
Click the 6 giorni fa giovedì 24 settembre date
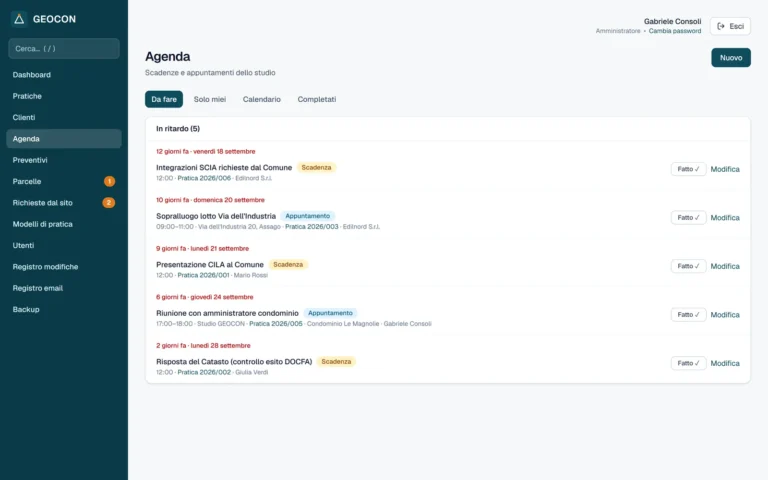click(205, 297)
